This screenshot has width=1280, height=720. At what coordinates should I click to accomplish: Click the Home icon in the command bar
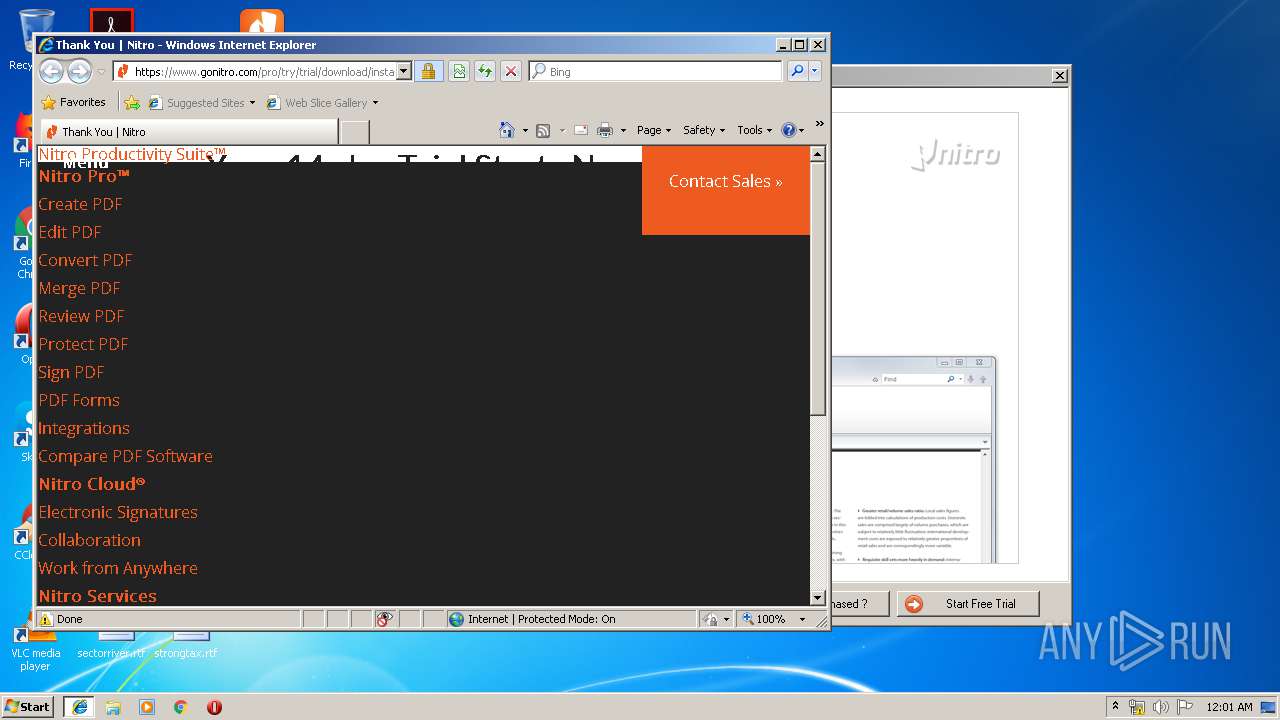pyautogui.click(x=507, y=130)
